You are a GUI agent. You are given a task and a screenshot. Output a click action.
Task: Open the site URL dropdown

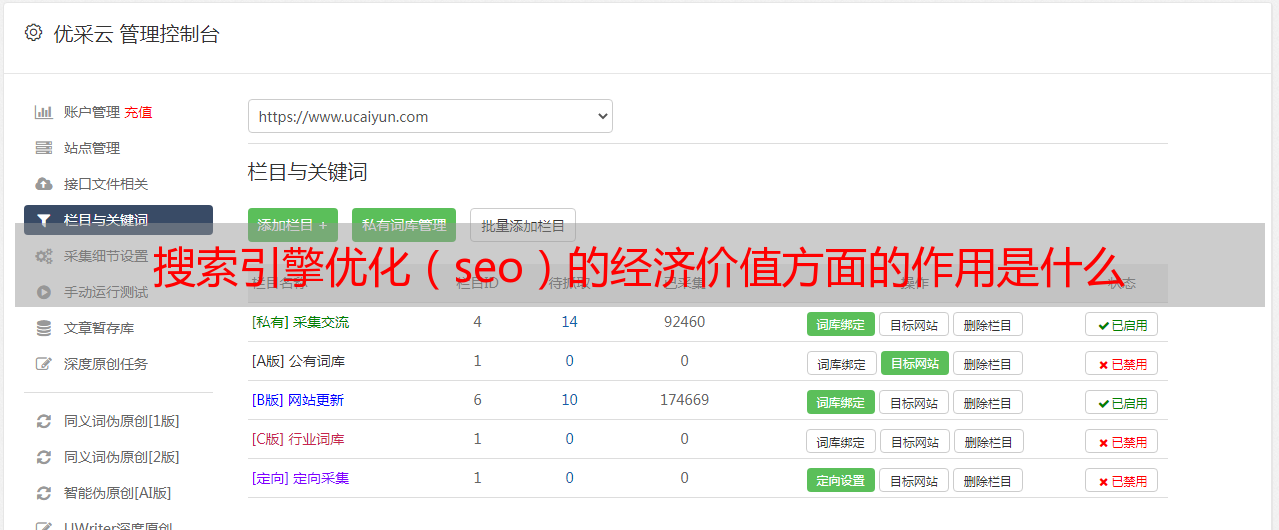pyautogui.click(x=430, y=116)
